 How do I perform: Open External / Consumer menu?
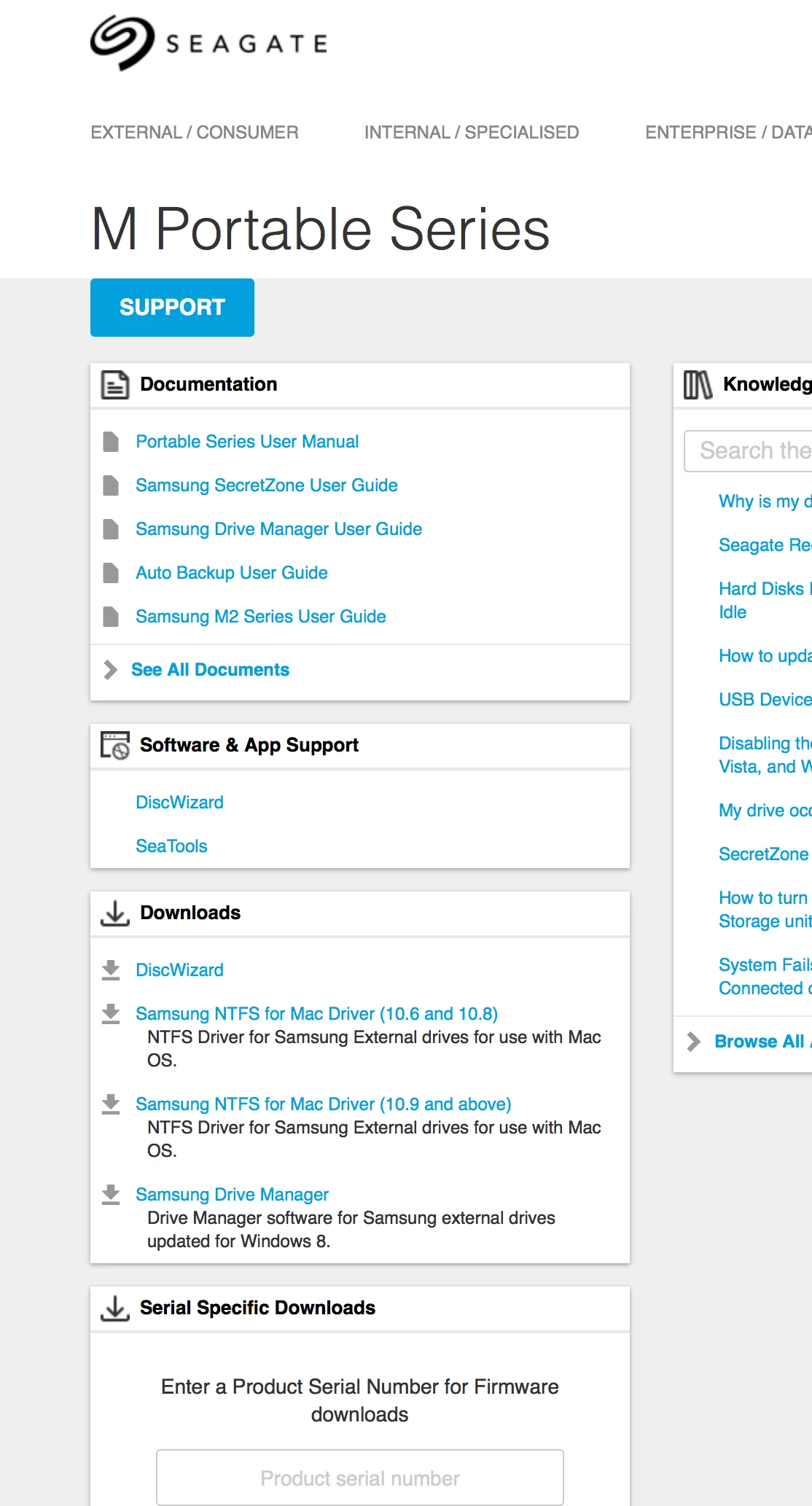195,133
